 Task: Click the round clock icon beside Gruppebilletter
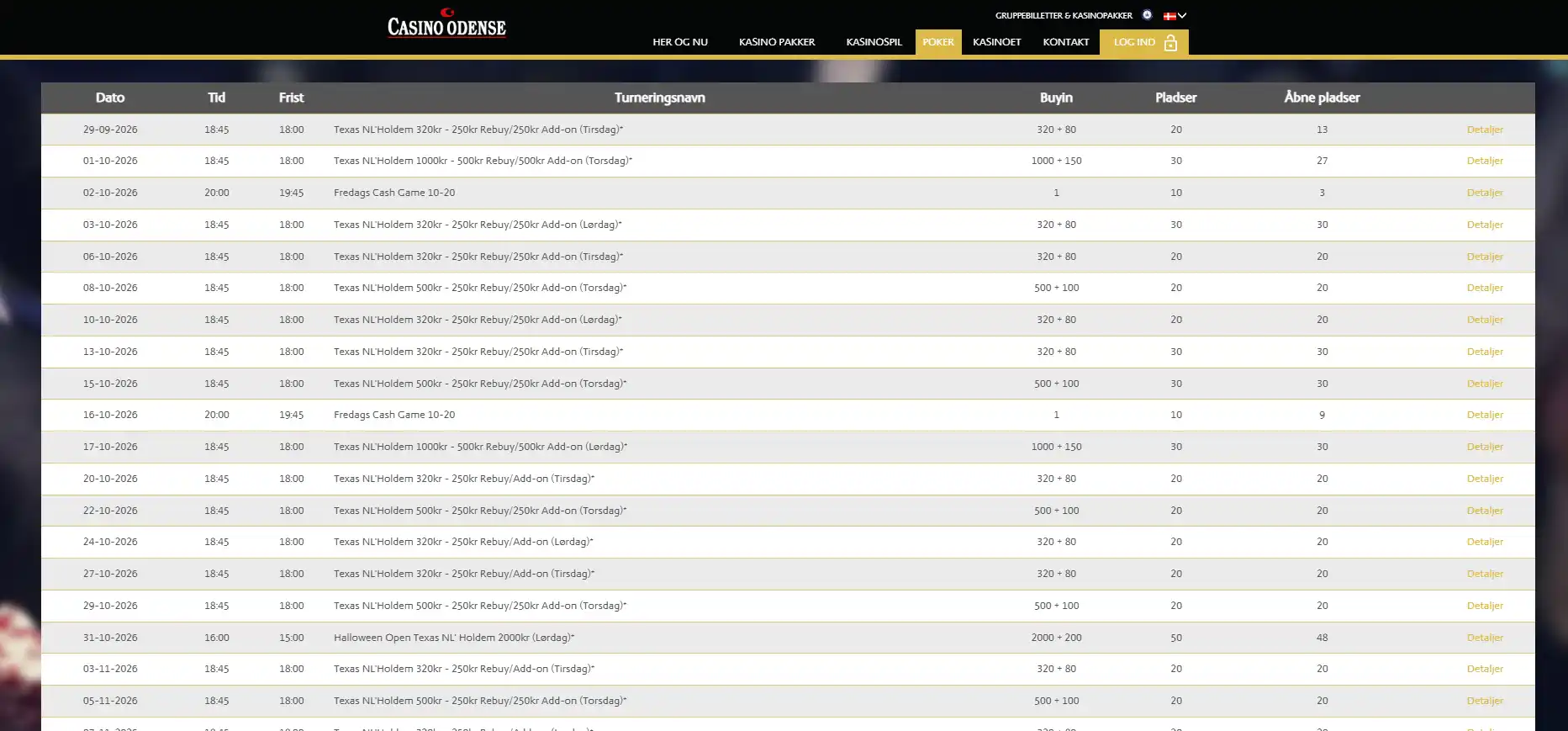tap(1147, 15)
